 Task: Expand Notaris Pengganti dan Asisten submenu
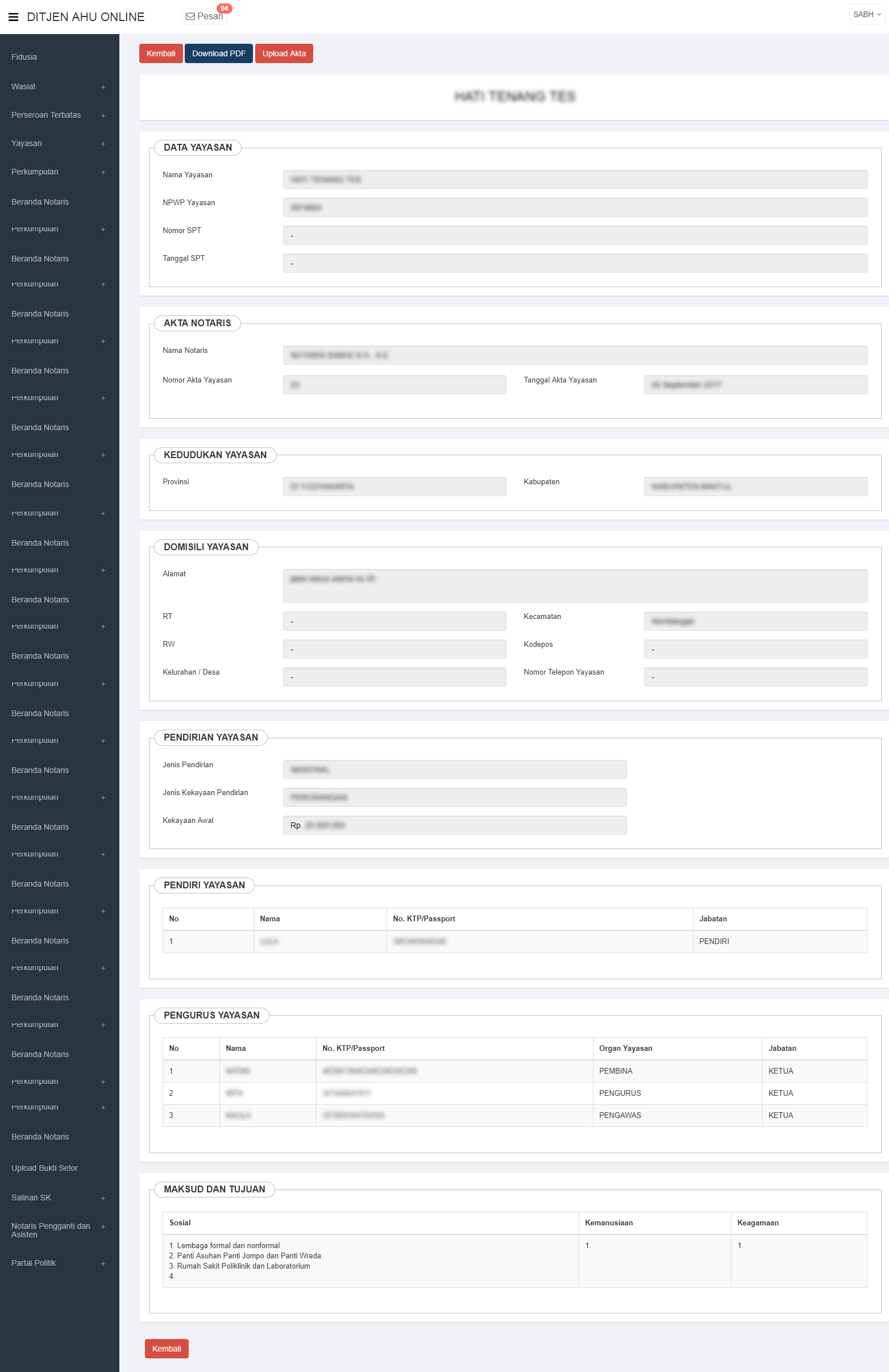click(x=103, y=1227)
